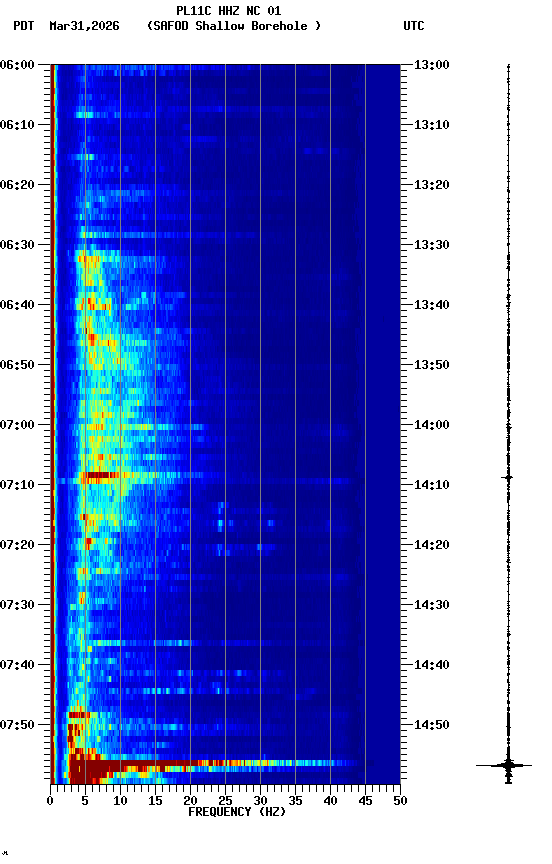This screenshot has width=552, height=864.
Task: Click the 14:40 UTC time label
Action: point(432,665)
